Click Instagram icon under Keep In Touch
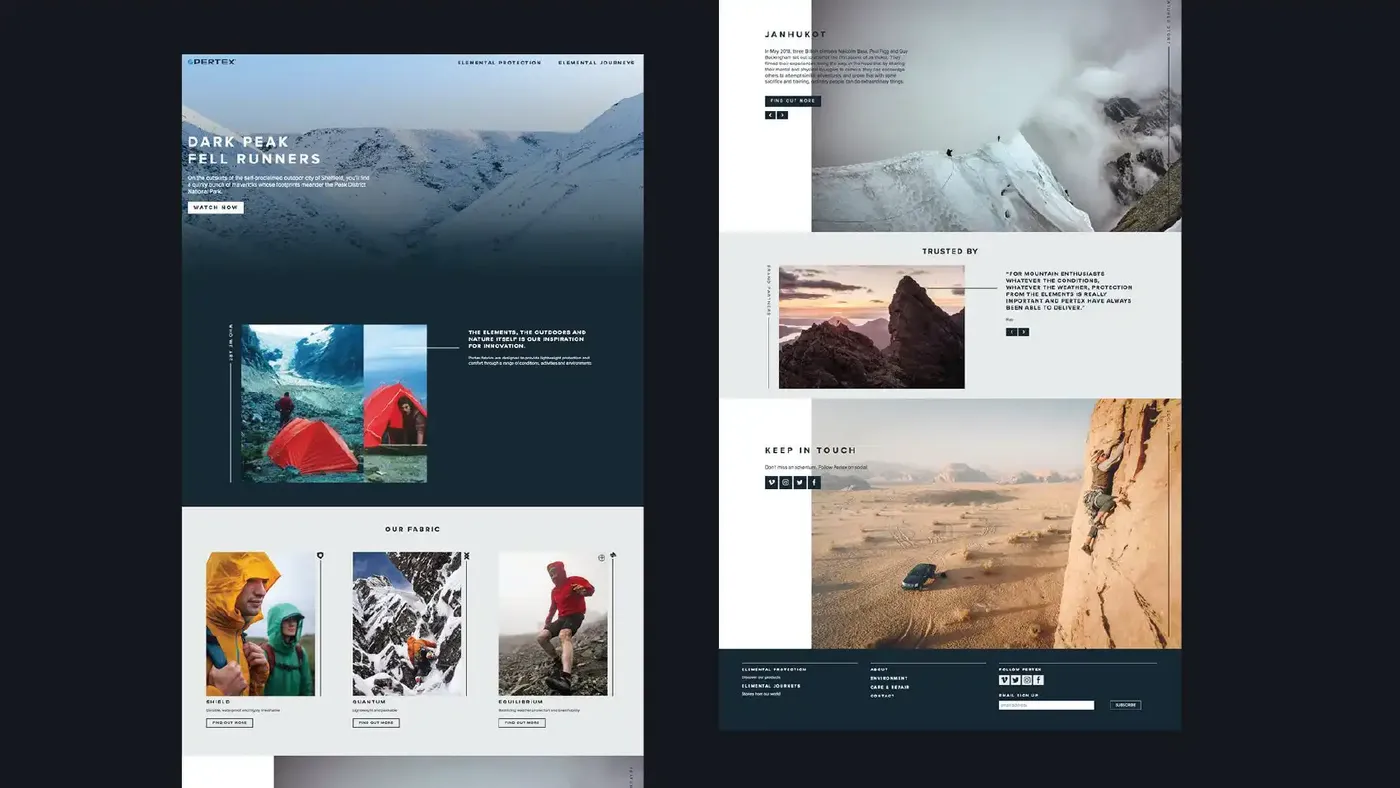The height and width of the screenshot is (788, 1400). 786,482
